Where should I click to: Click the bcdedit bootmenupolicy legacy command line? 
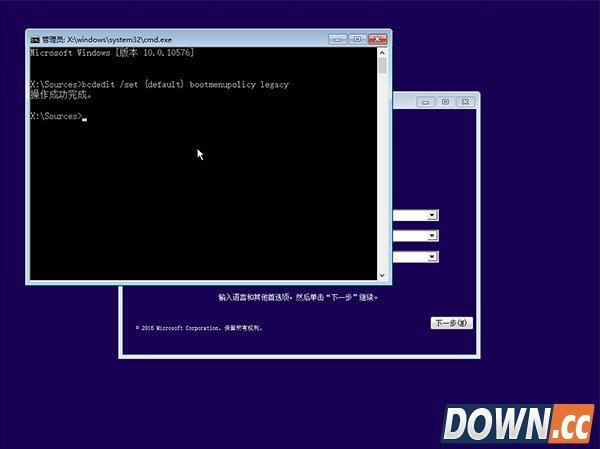click(x=160, y=85)
